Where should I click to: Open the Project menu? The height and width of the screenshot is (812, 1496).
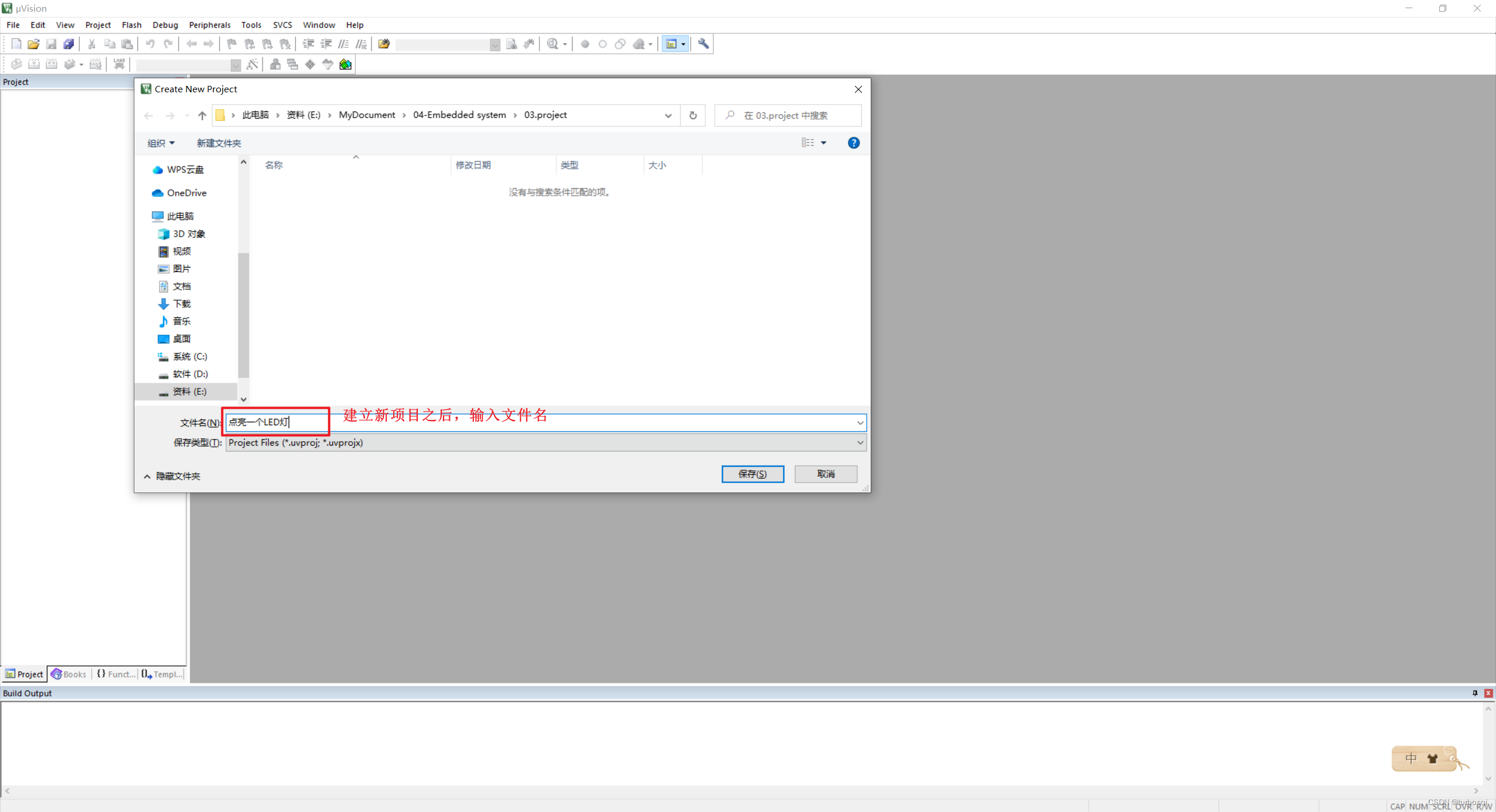[x=98, y=25]
